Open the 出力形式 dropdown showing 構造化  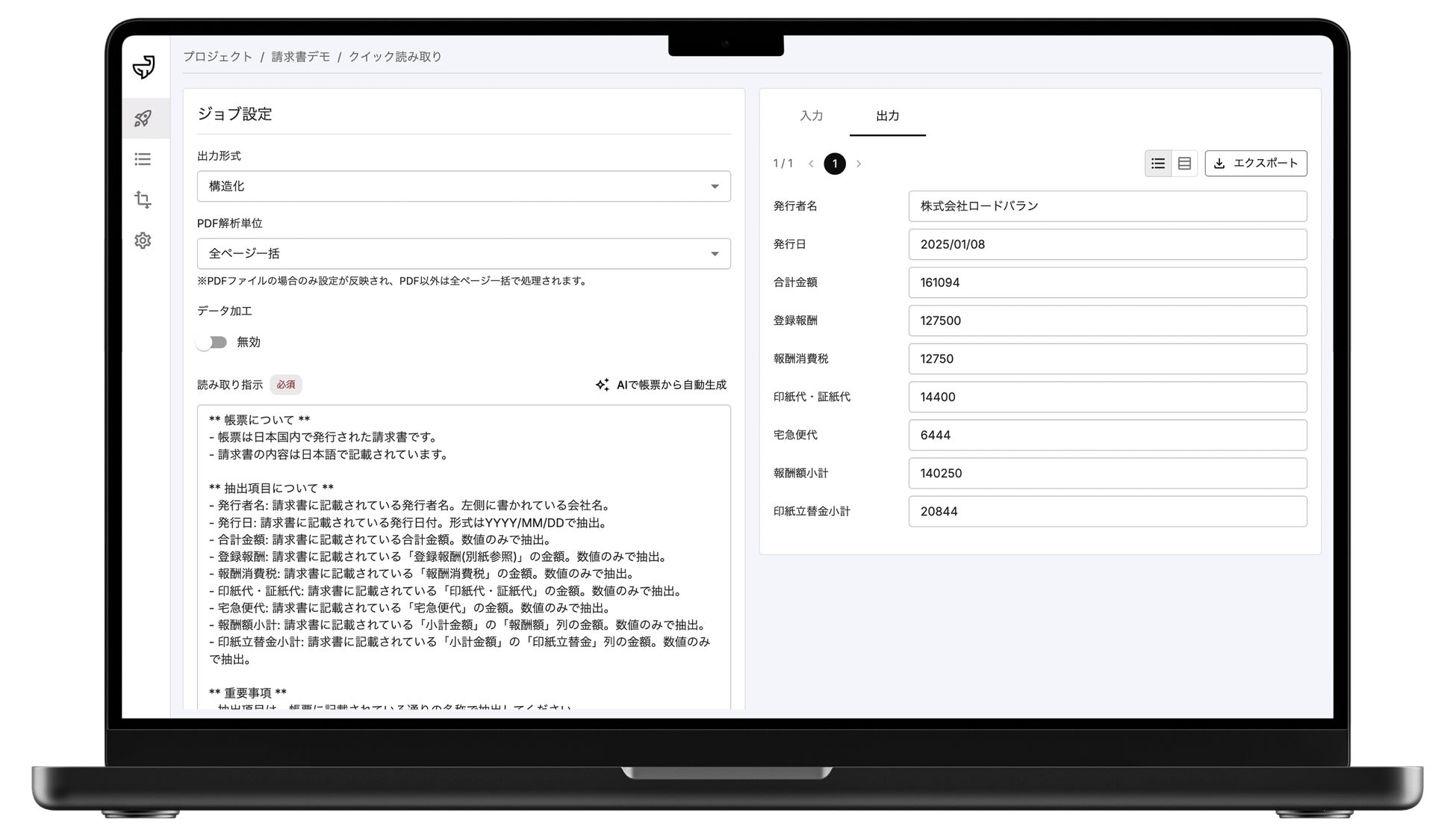tap(464, 186)
